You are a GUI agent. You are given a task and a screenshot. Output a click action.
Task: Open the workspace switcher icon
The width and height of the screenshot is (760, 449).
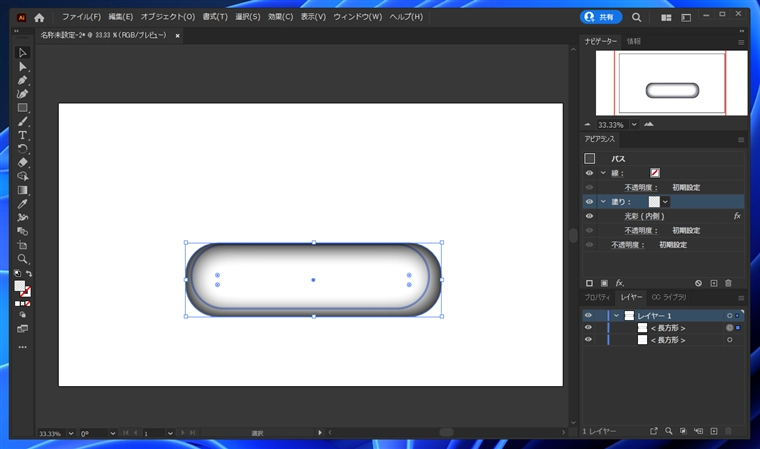tap(686, 17)
